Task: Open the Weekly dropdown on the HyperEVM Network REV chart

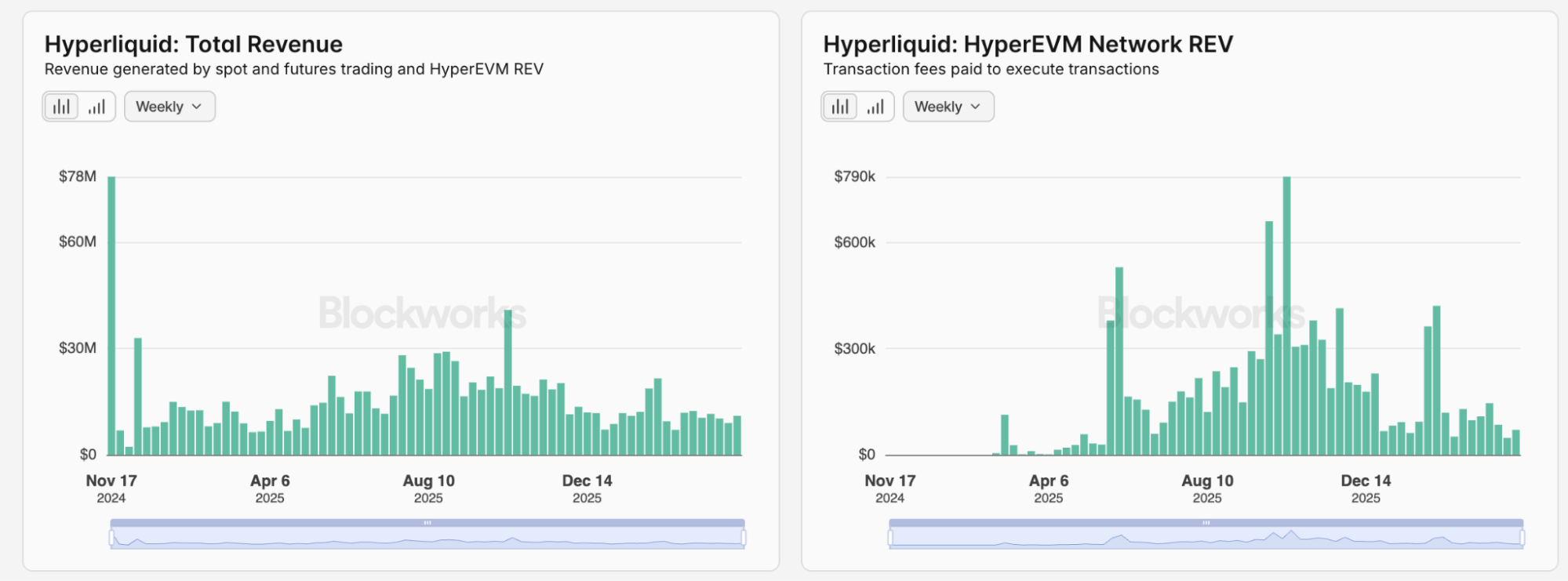Action: pyautogui.click(x=948, y=107)
